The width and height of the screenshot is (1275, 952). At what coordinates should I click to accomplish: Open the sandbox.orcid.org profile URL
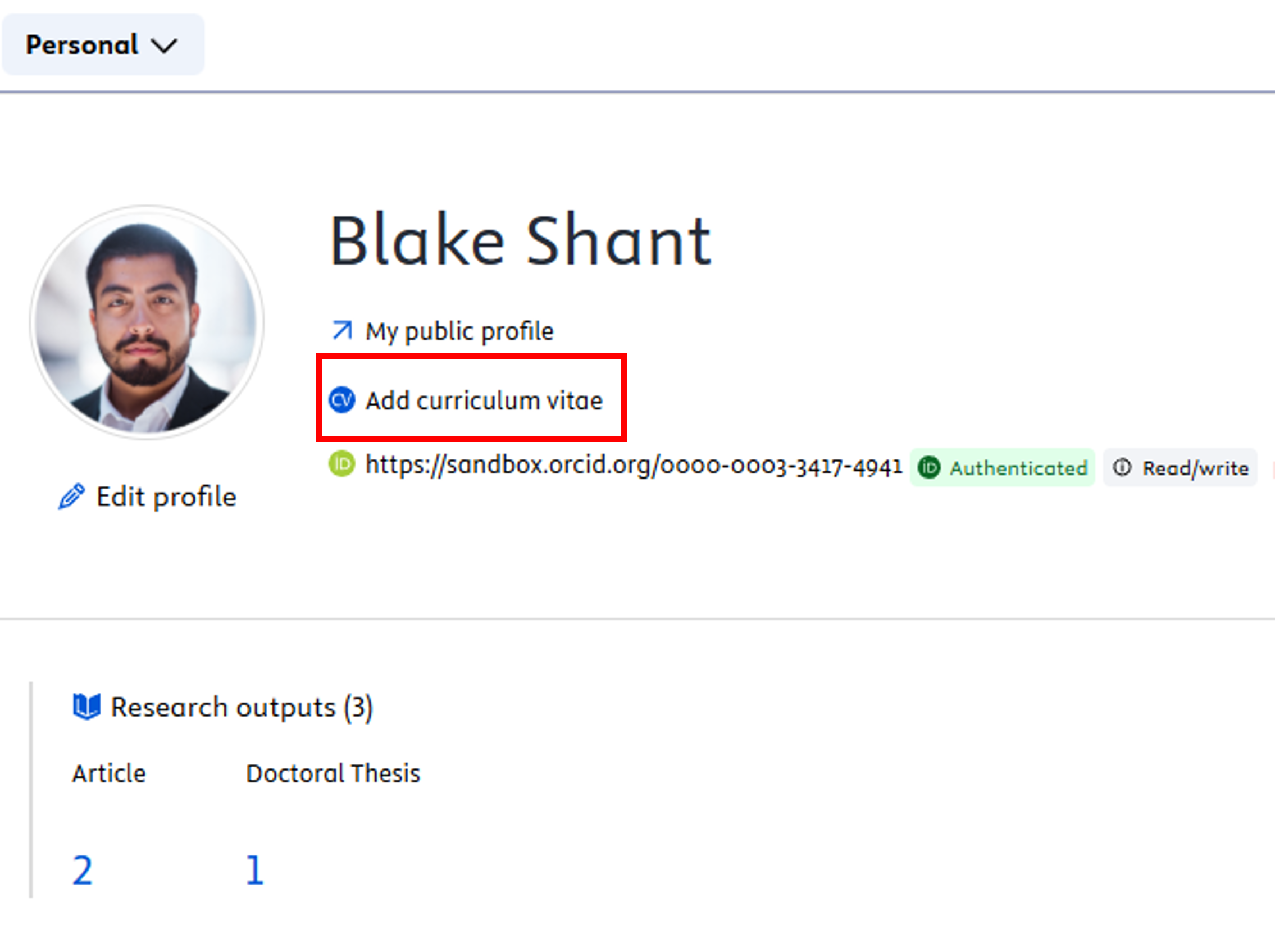coord(634,465)
